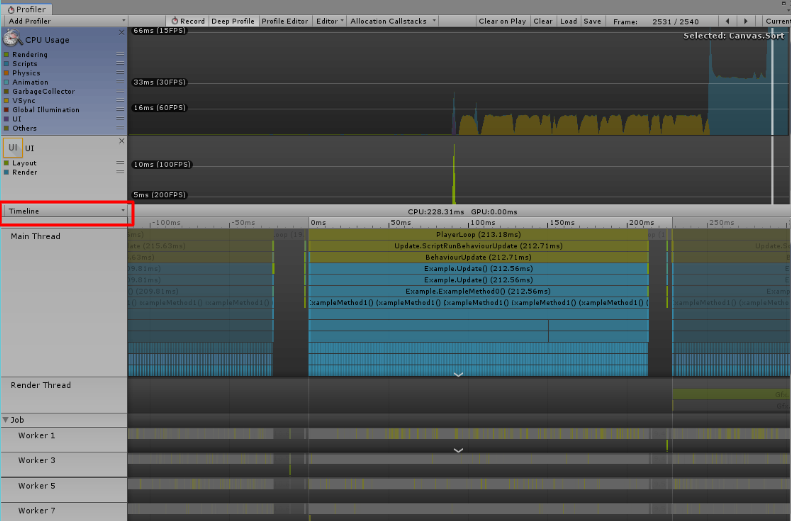The height and width of the screenshot is (521, 791).
Task: Click the Layout reorder handle
Action: tap(120, 163)
